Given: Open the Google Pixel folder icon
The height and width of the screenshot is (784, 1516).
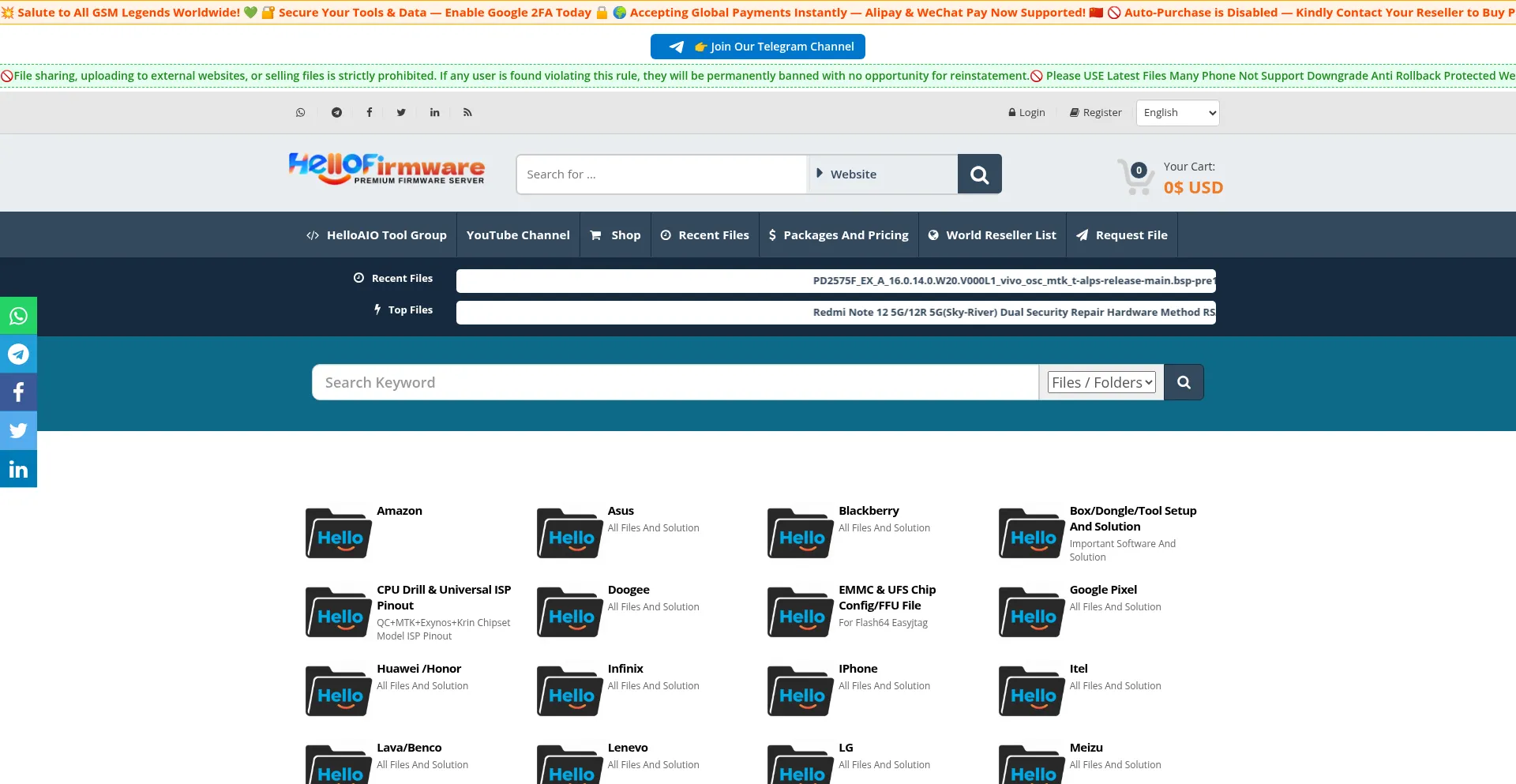Looking at the screenshot, I should pyautogui.click(x=1031, y=612).
